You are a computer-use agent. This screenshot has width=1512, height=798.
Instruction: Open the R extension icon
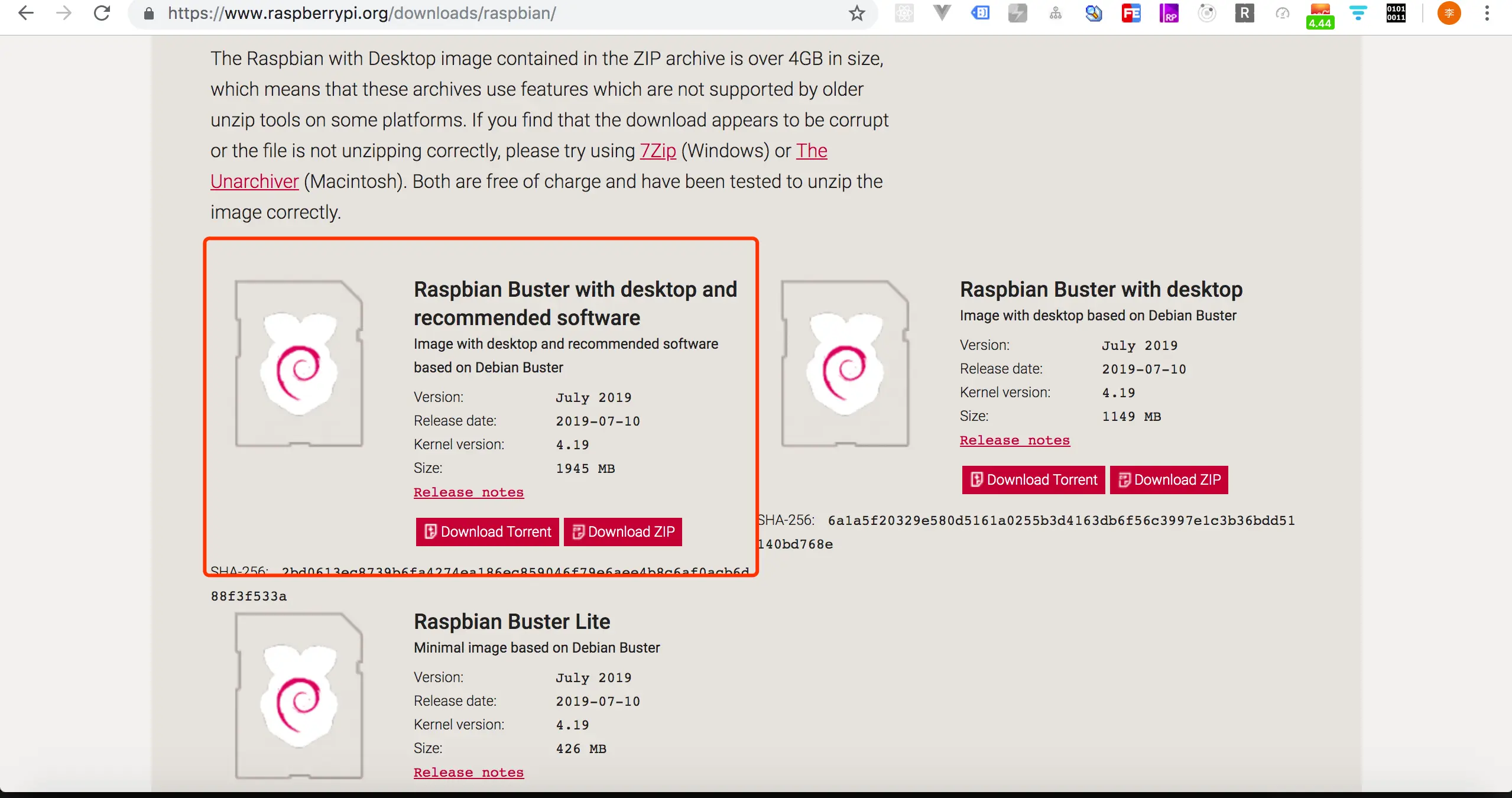[1244, 13]
